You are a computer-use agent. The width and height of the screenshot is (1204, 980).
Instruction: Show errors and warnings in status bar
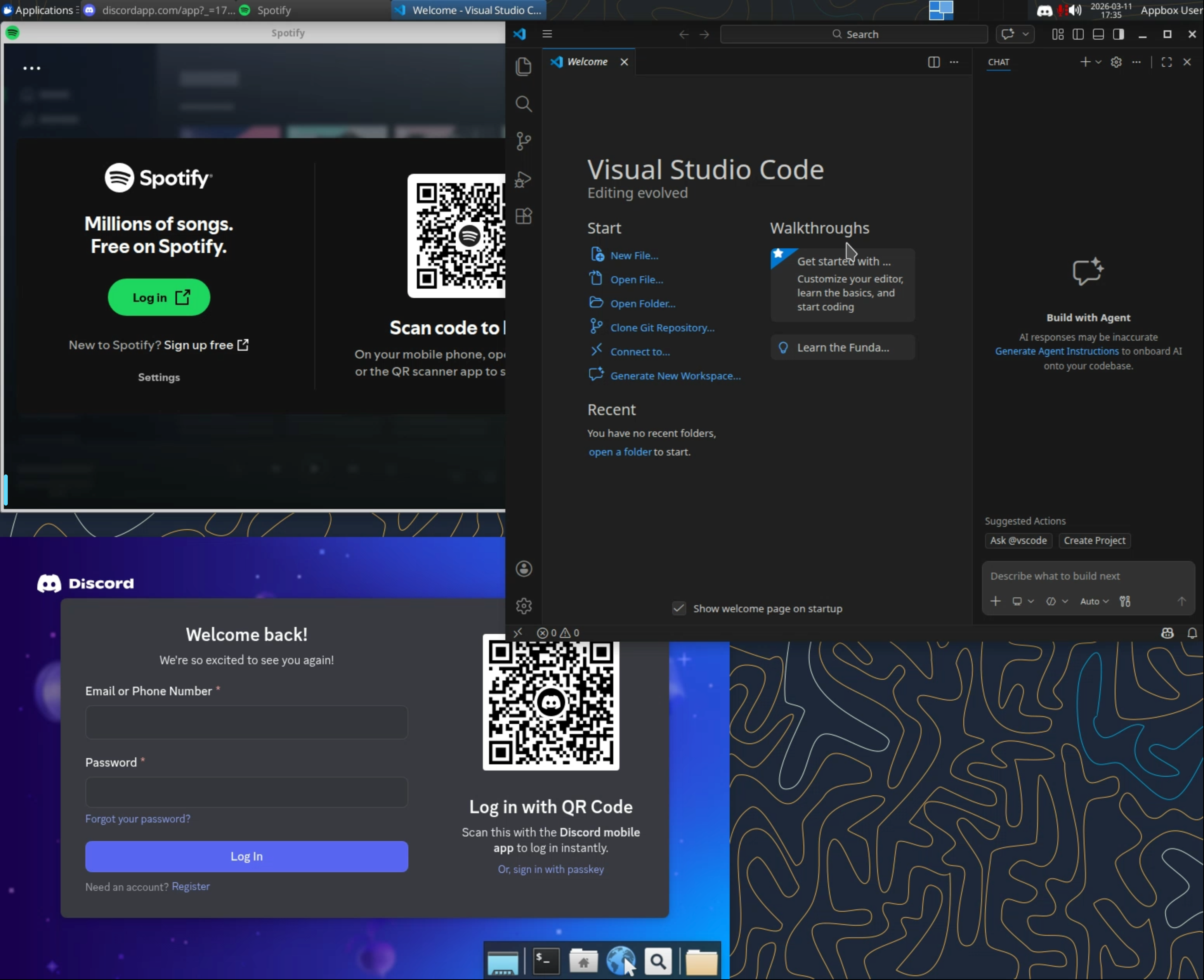(x=558, y=633)
